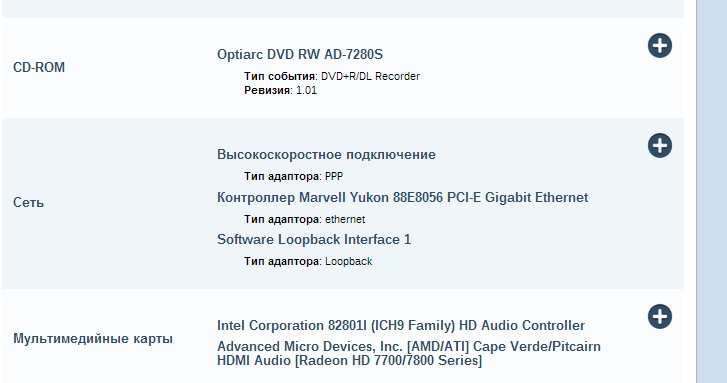727x383 pixels.
Task: Click the vertical scrollbar track on the right
Action: [x=712, y=192]
